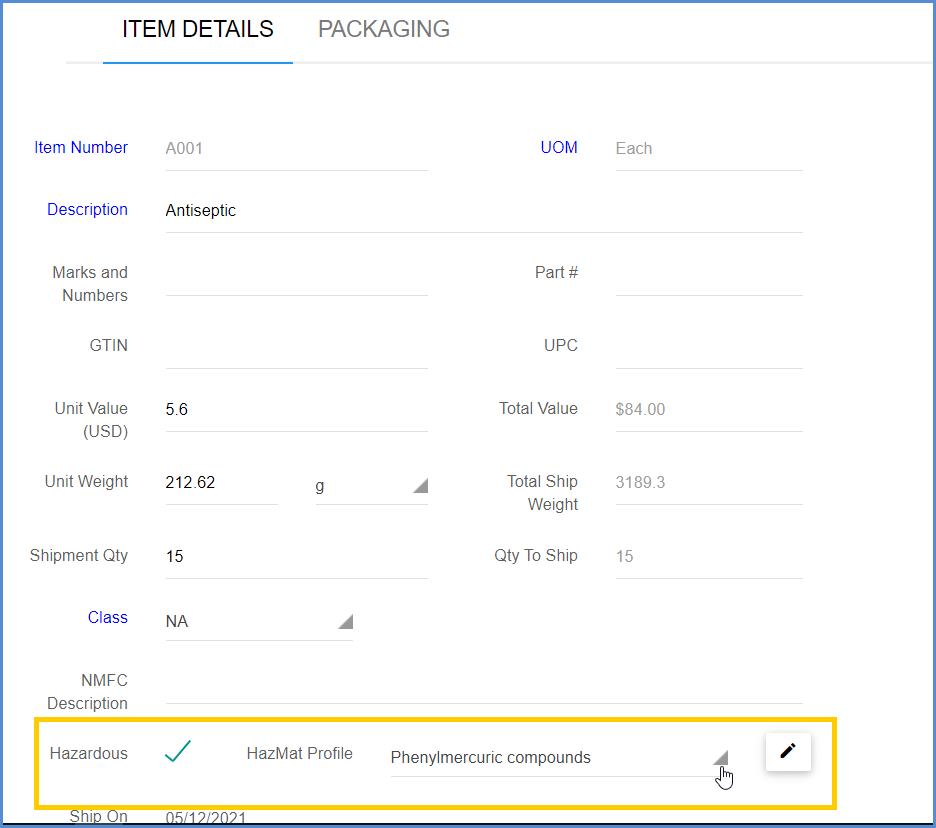The width and height of the screenshot is (936, 828).
Task: Select the Unit Weight field with 212.62
Action: (221, 482)
